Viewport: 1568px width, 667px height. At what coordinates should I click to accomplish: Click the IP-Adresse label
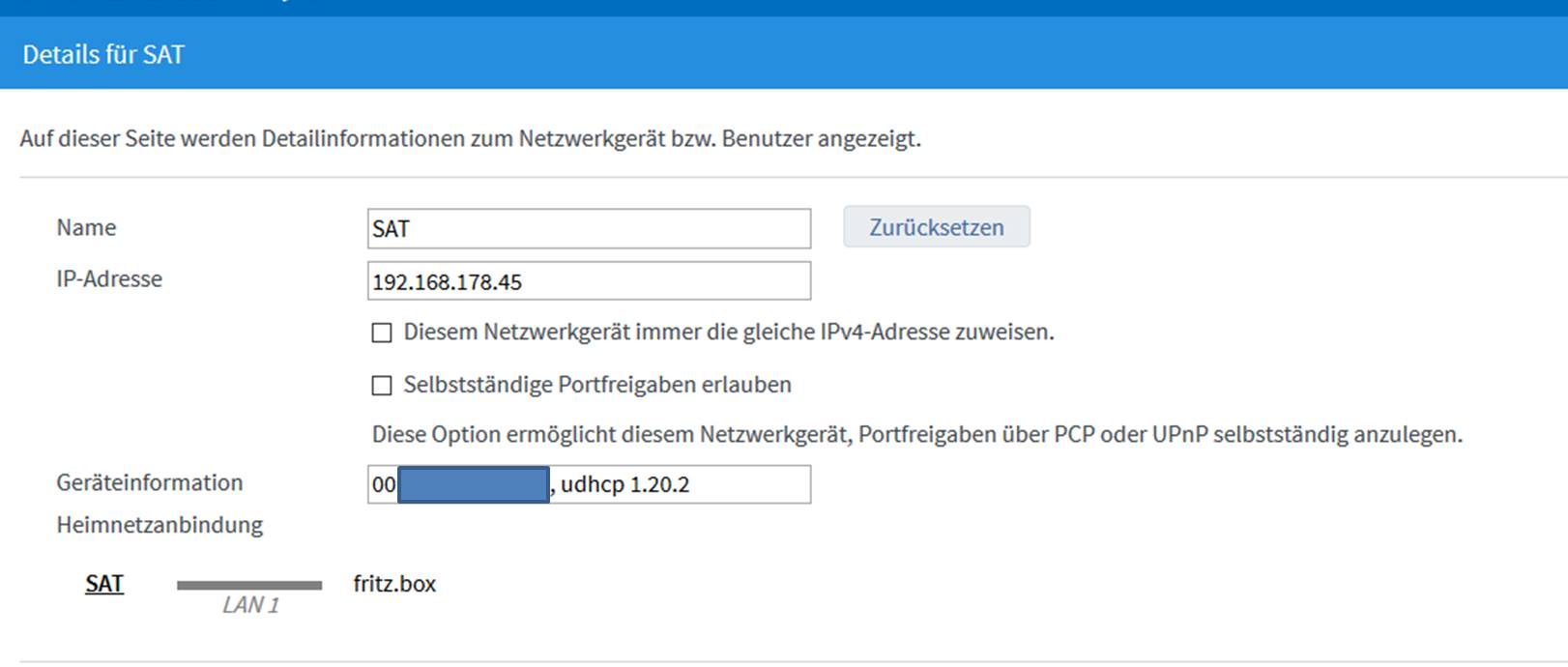tap(109, 279)
